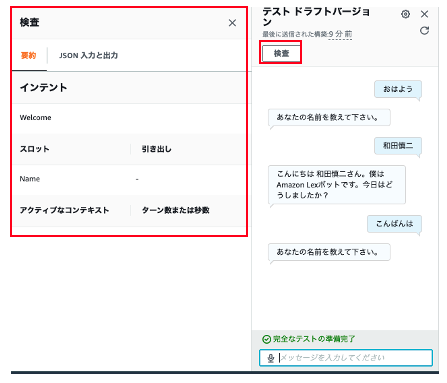Click the スロット column header
447x383 pixels.
[34, 149]
